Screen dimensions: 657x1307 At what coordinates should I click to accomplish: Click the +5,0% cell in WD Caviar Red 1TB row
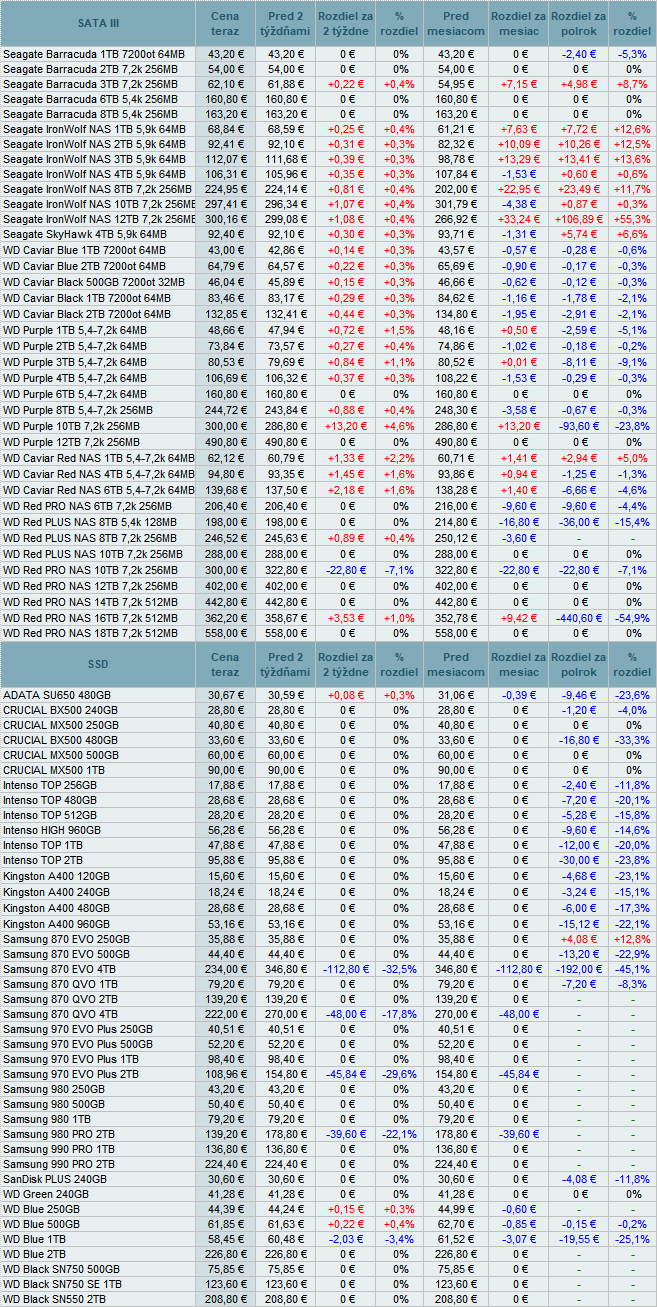point(632,458)
